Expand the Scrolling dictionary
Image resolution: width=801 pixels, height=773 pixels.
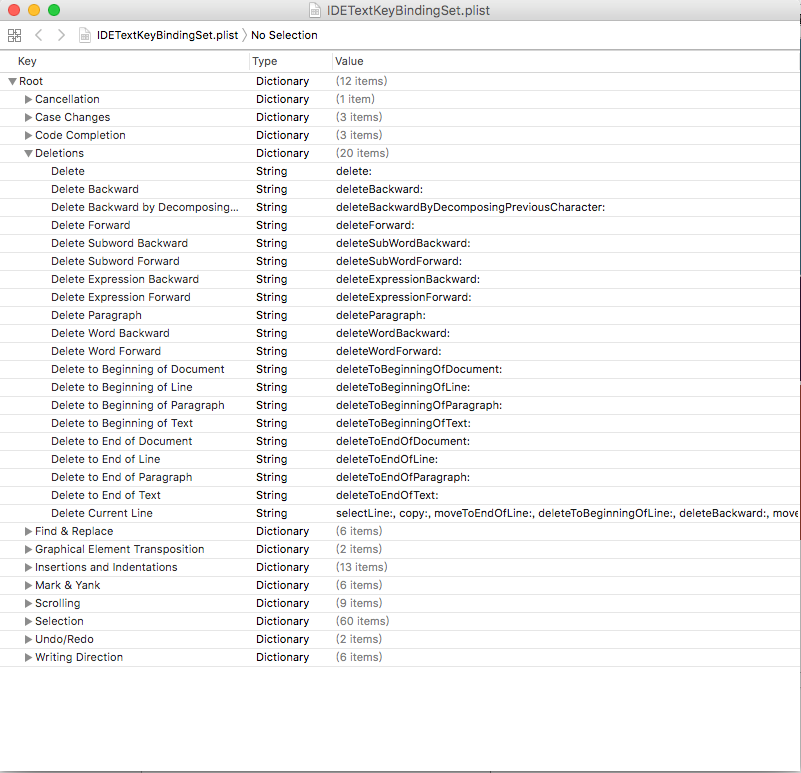[28, 603]
